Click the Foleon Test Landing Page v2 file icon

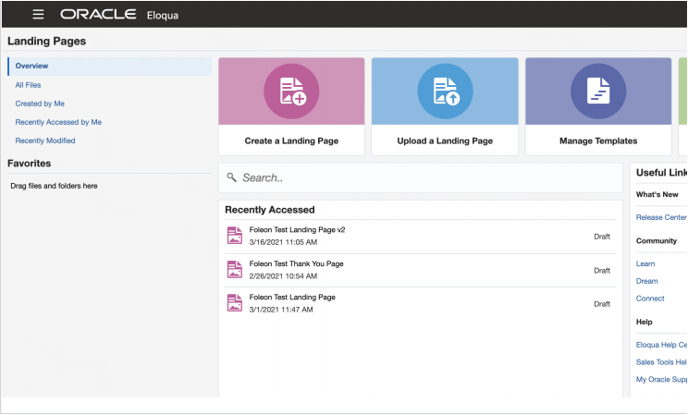click(235, 236)
